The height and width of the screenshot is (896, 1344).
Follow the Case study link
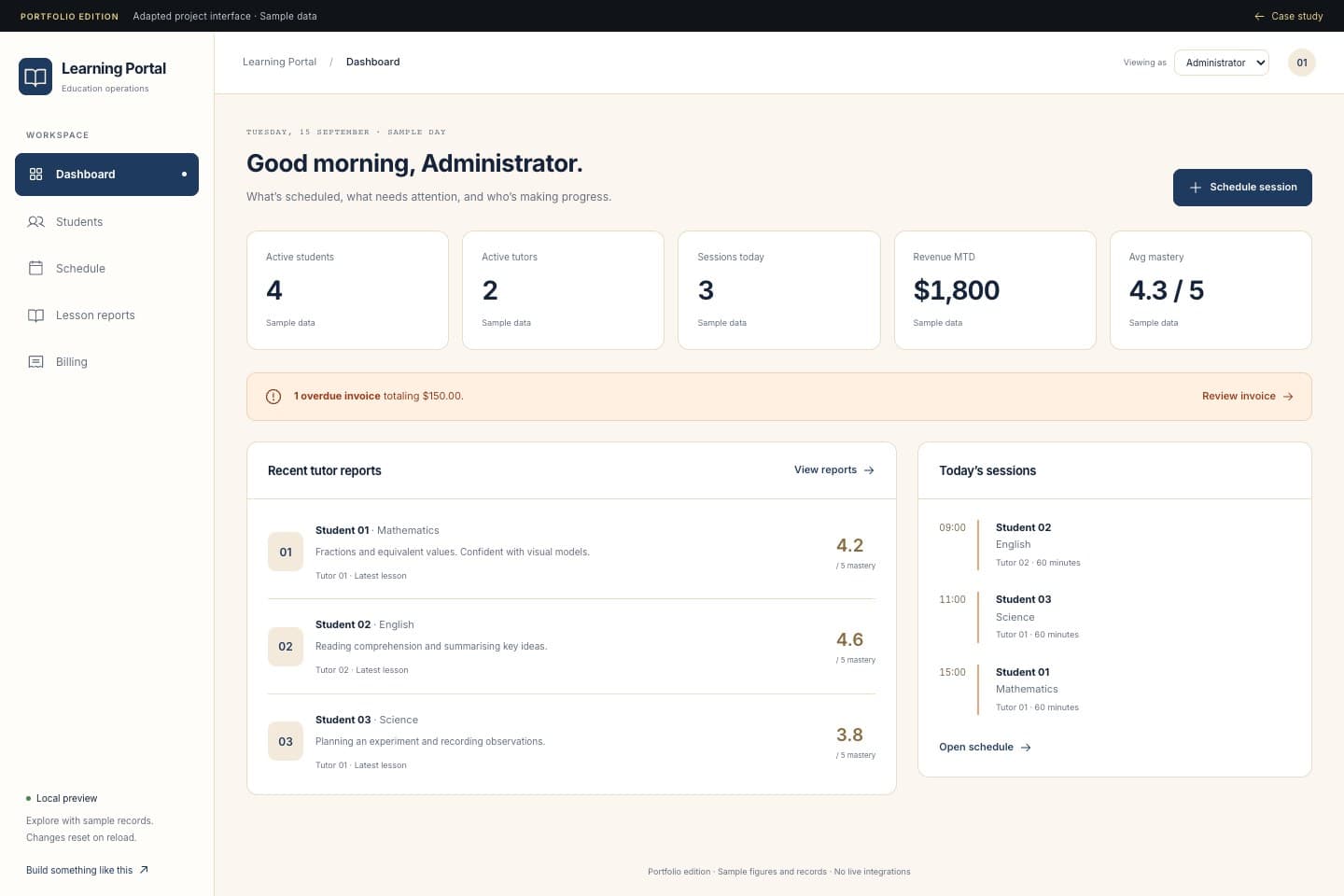(x=1288, y=16)
